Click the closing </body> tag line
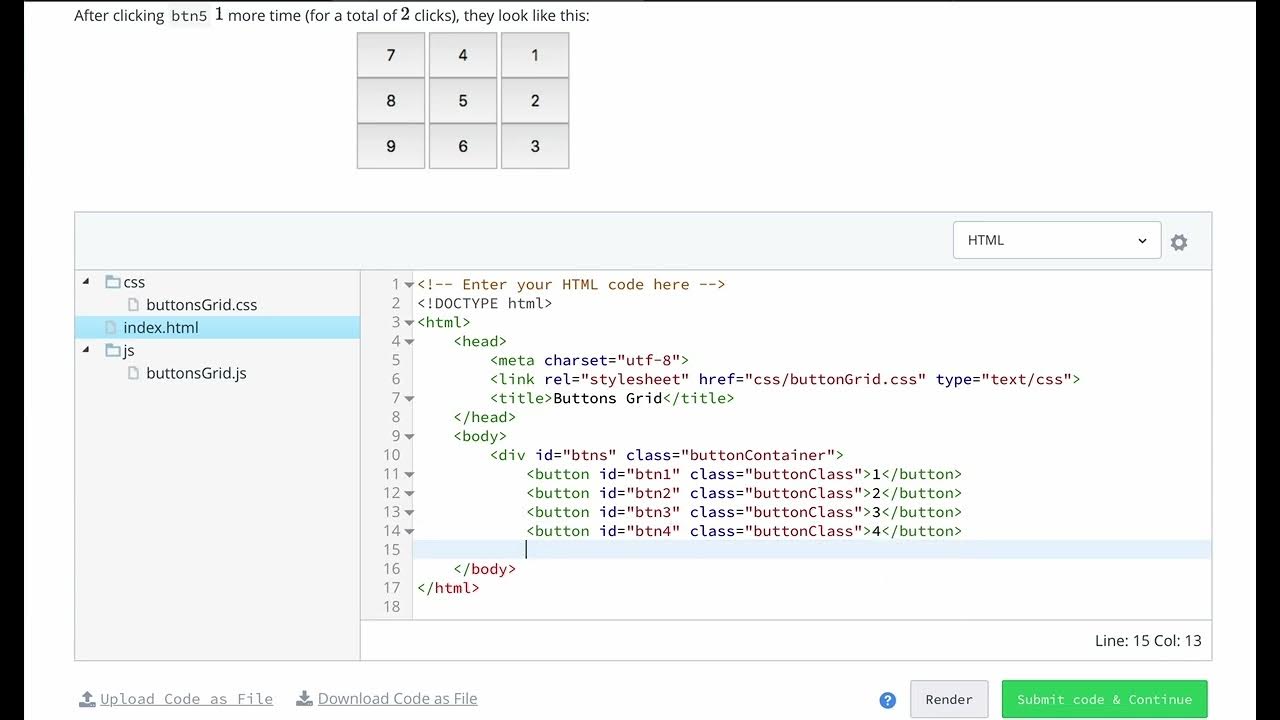Viewport: 1280px width, 720px height. (x=485, y=569)
